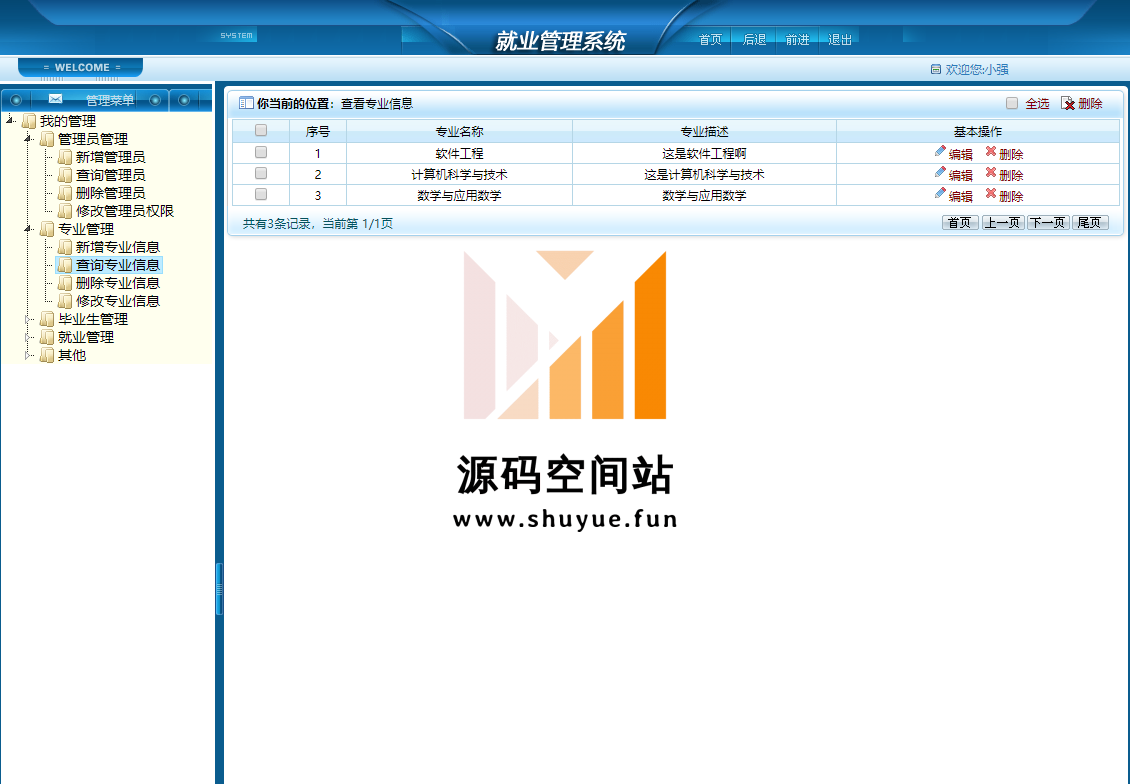1130x784 pixels.
Task: Click the batch delete document icon in header
Action: [x=1068, y=104]
